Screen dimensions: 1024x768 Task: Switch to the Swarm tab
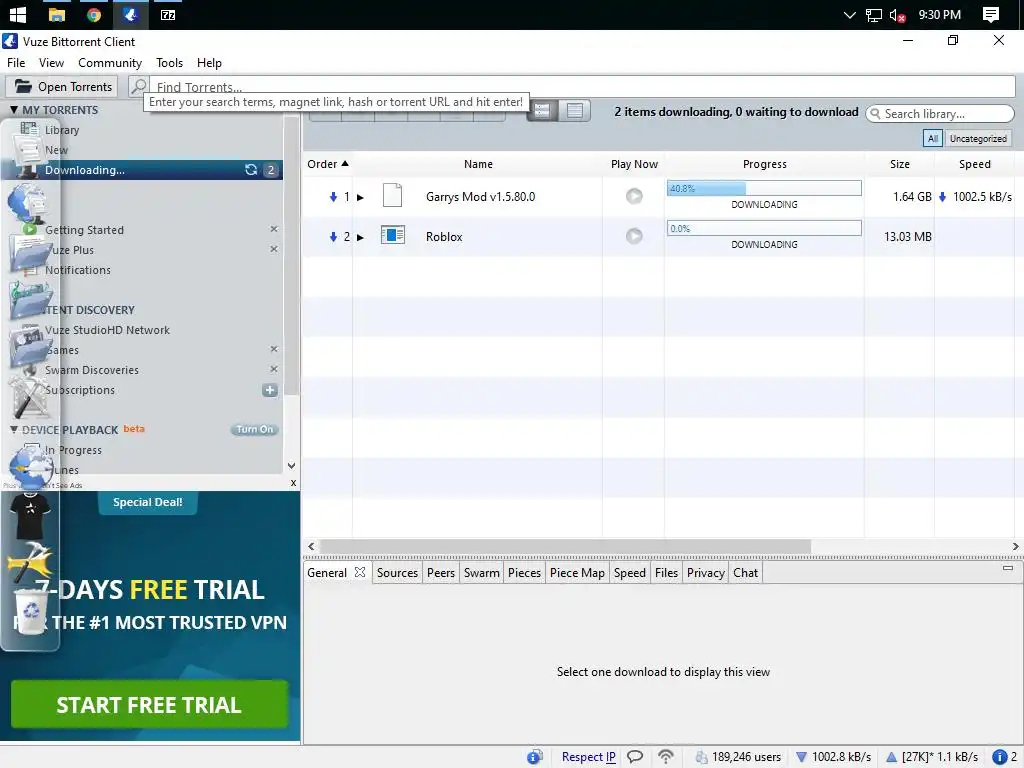(x=481, y=573)
